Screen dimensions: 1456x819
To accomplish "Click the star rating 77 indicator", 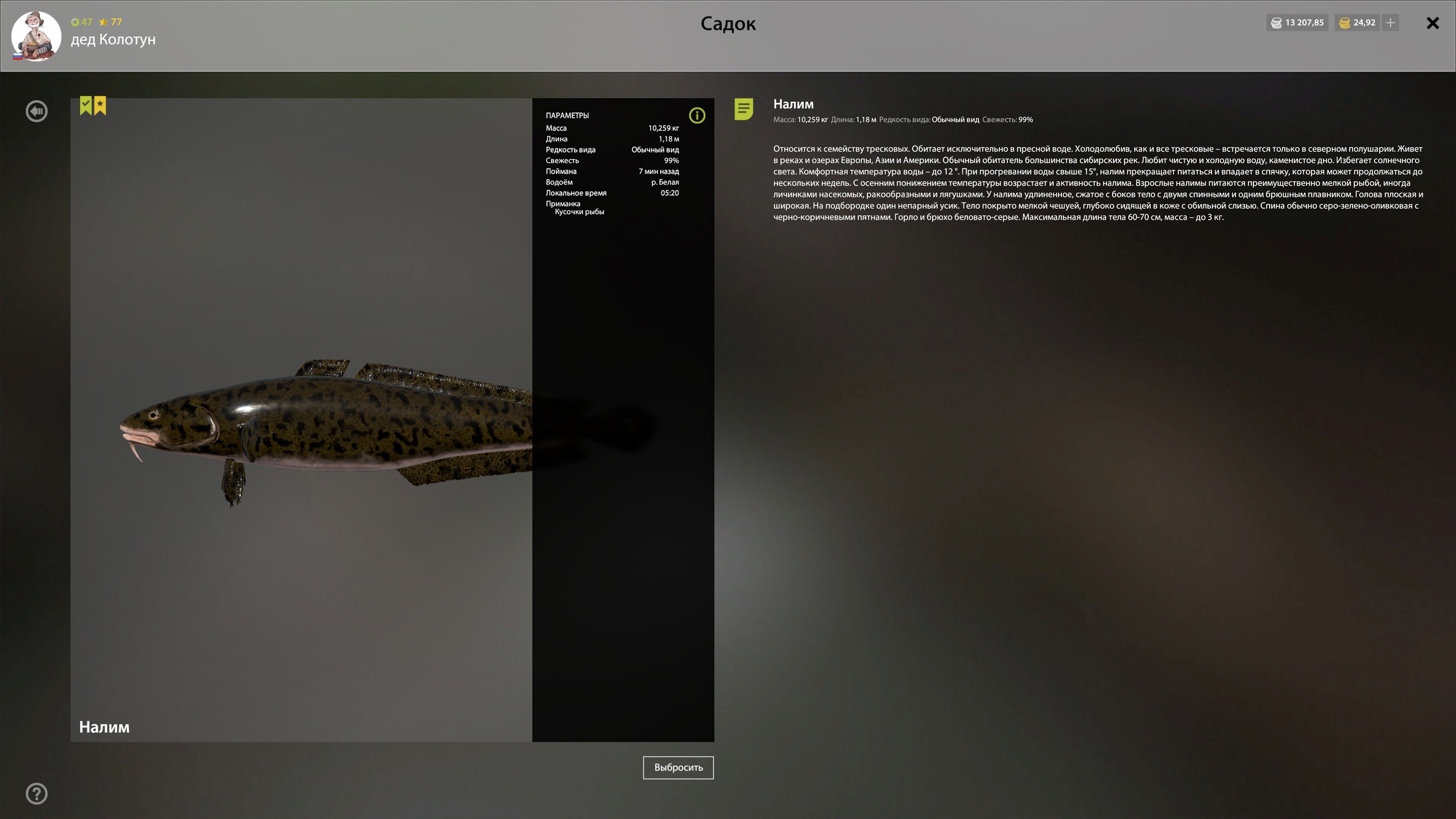I will [x=110, y=22].
